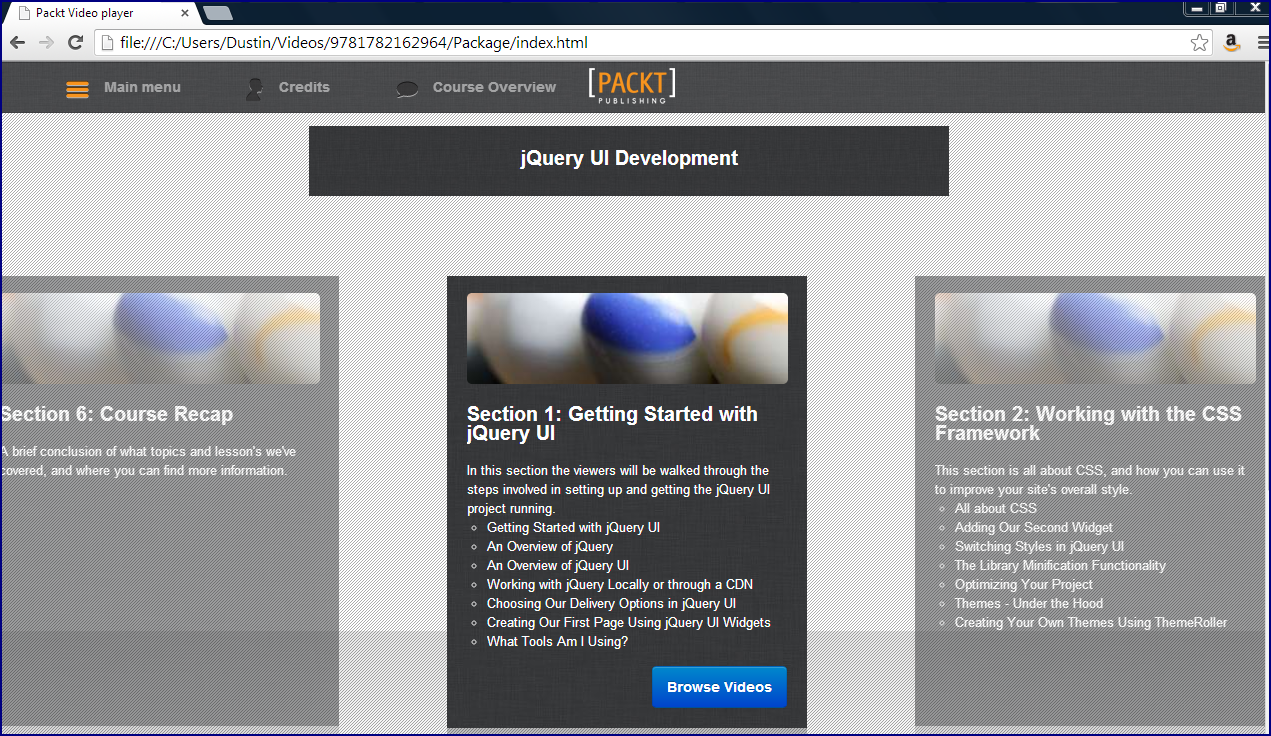
Task: Reload the page with the refresh icon
Action: point(75,42)
